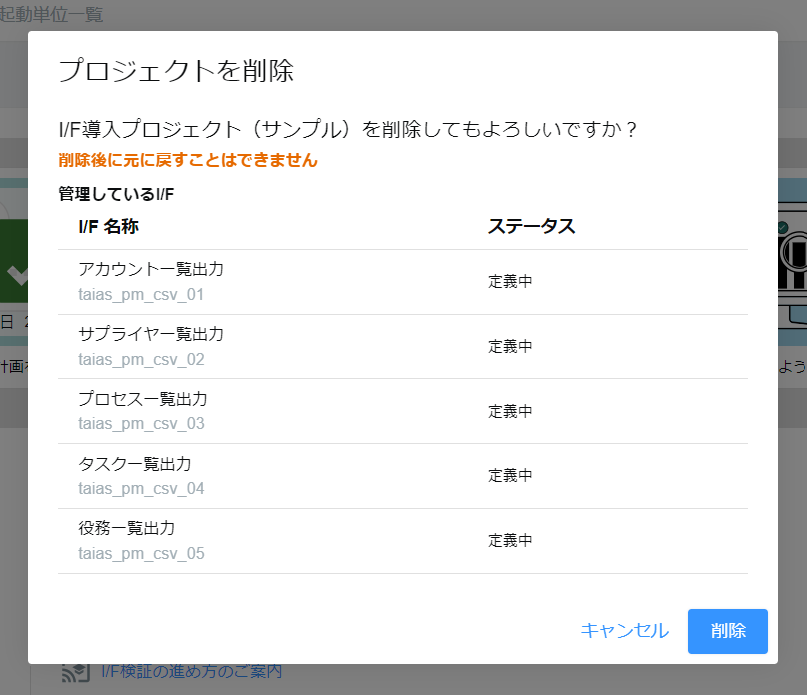807x695 pixels.
Task: Select the 定義中 status beside タスク一覧出力
Action: click(x=510, y=475)
